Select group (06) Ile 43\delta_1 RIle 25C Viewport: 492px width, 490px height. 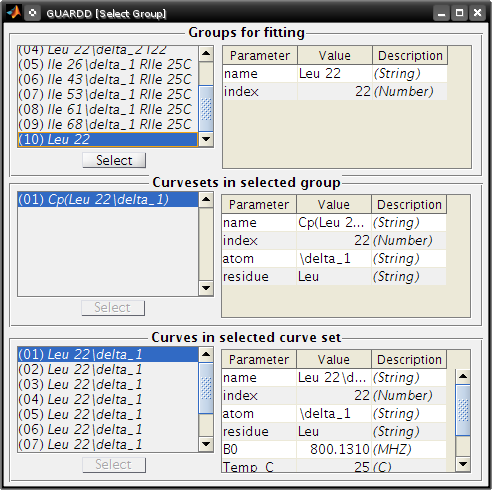click(x=108, y=79)
